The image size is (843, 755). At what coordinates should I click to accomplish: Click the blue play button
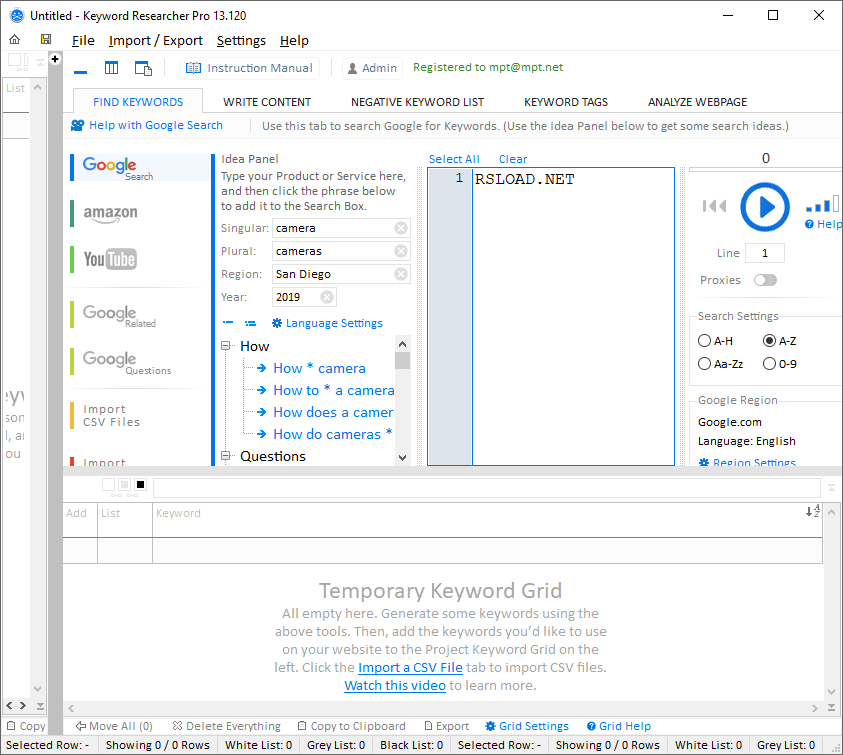click(x=765, y=207)
